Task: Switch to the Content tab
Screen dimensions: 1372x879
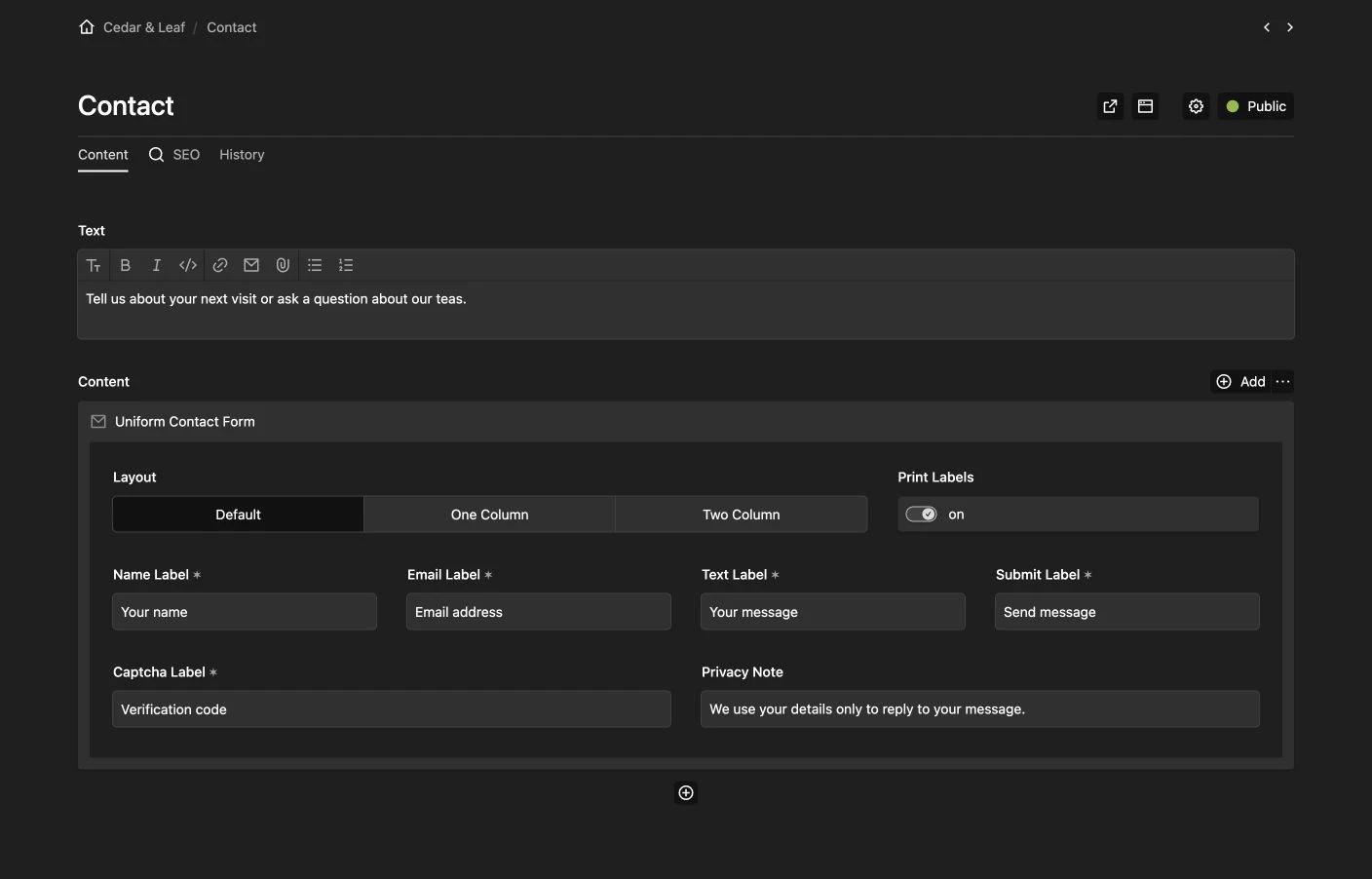Action: [x=103, y=155]
